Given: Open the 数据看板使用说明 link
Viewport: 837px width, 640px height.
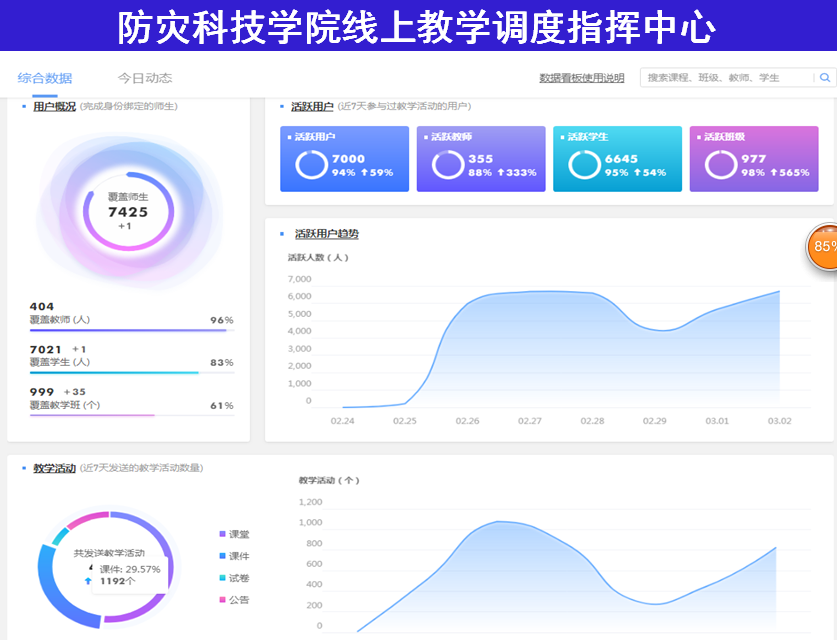Looking at the screenshot, I should click(581, 78).
